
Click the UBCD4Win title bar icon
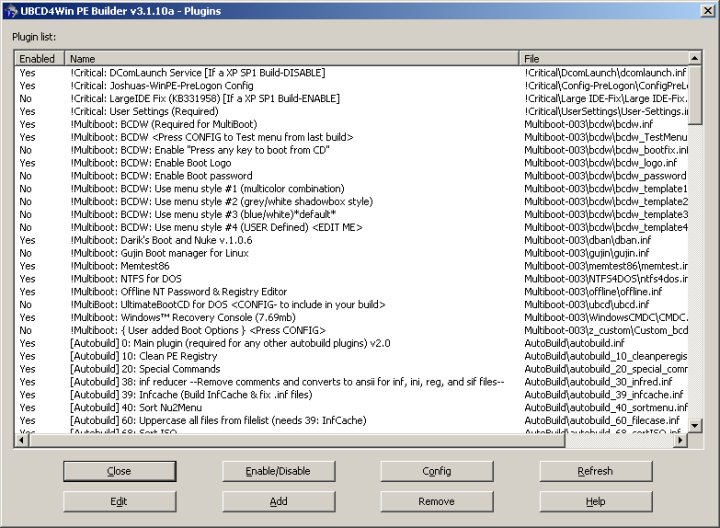click(11, 11)
